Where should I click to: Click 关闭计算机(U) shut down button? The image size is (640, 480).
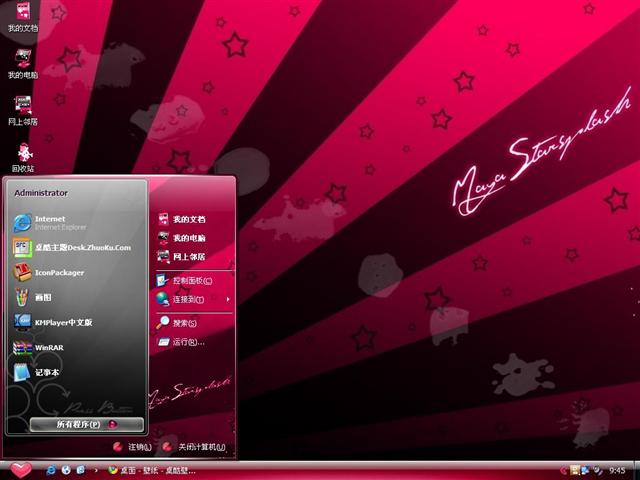tap(193, 447)
